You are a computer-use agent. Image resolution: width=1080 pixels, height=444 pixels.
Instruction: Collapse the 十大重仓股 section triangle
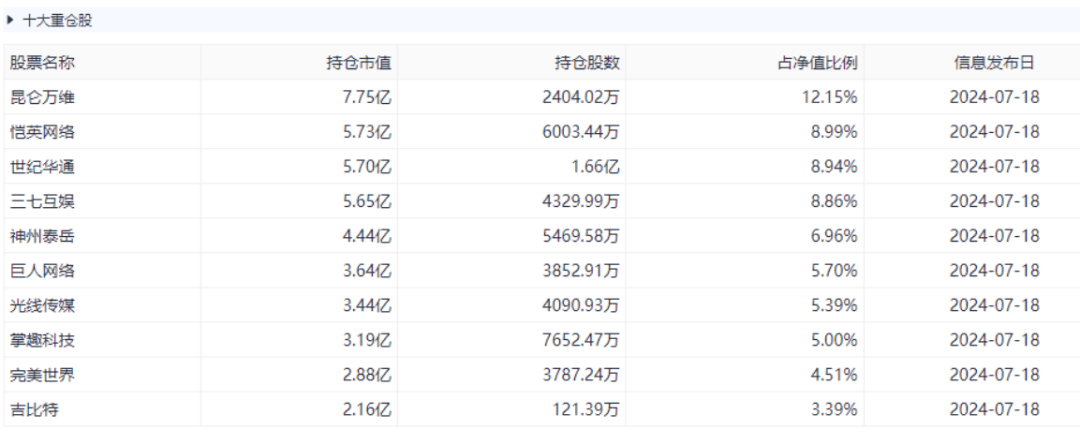click(x=10, y=21)
